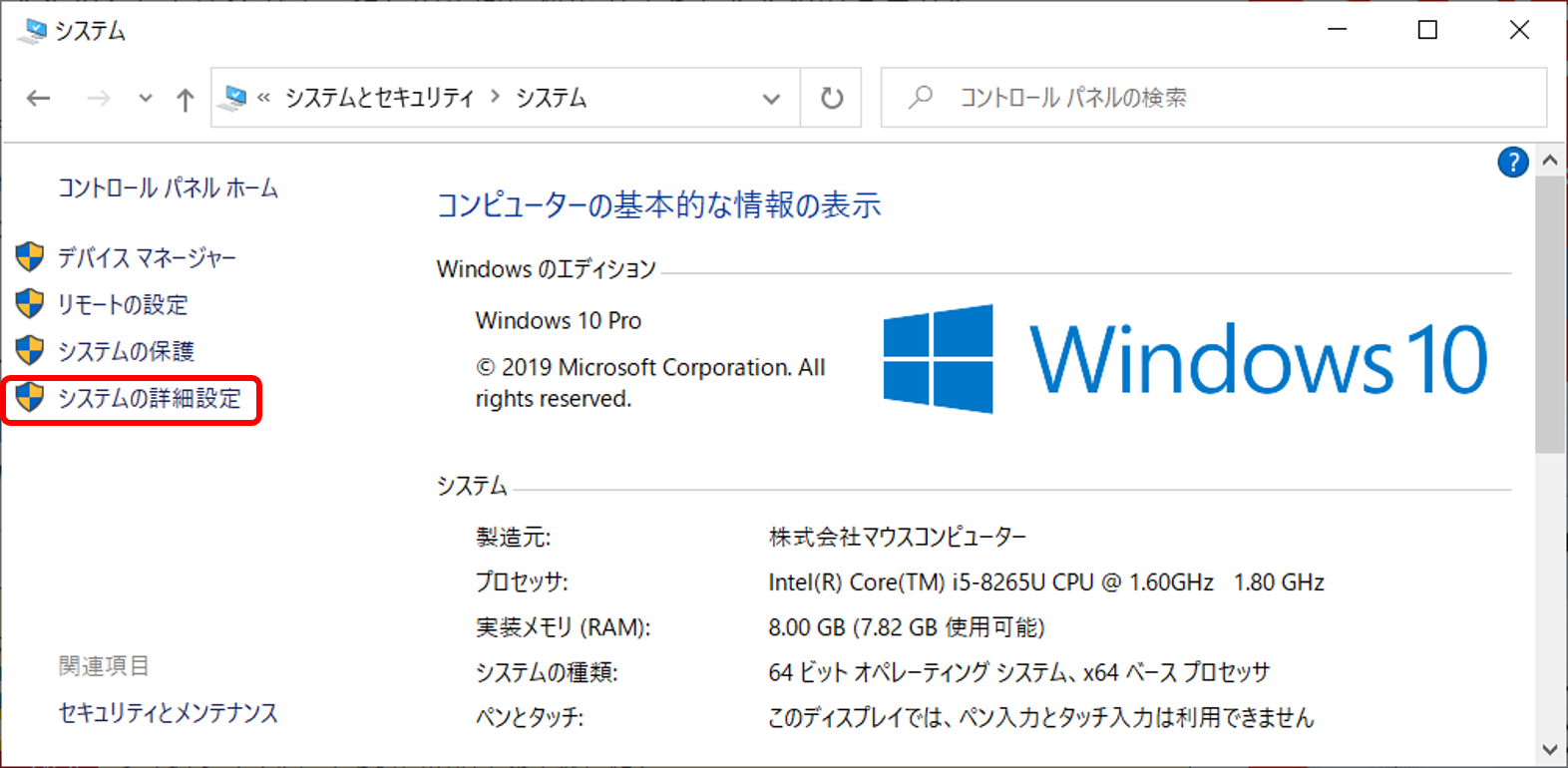Open デバイス マネージャー link
The image size is (1568, 768).
coord(147,258)
